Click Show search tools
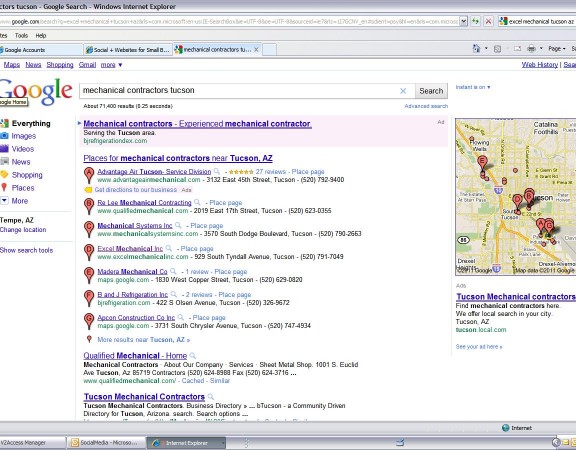This screenshot has height=450, width=576. click(x=26, y=250)
